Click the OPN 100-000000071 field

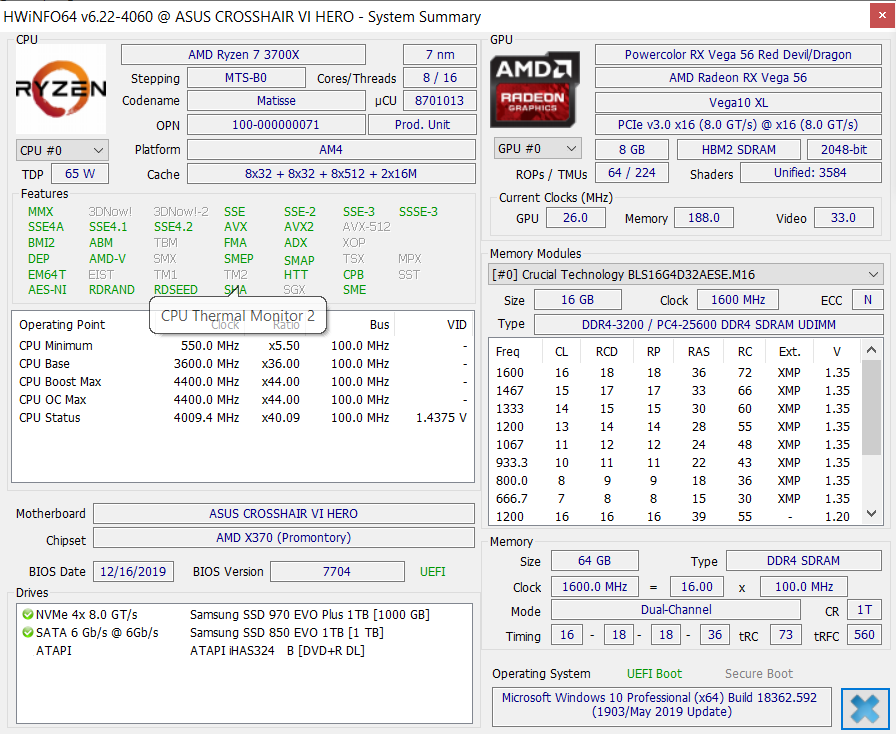coord(276,125)
